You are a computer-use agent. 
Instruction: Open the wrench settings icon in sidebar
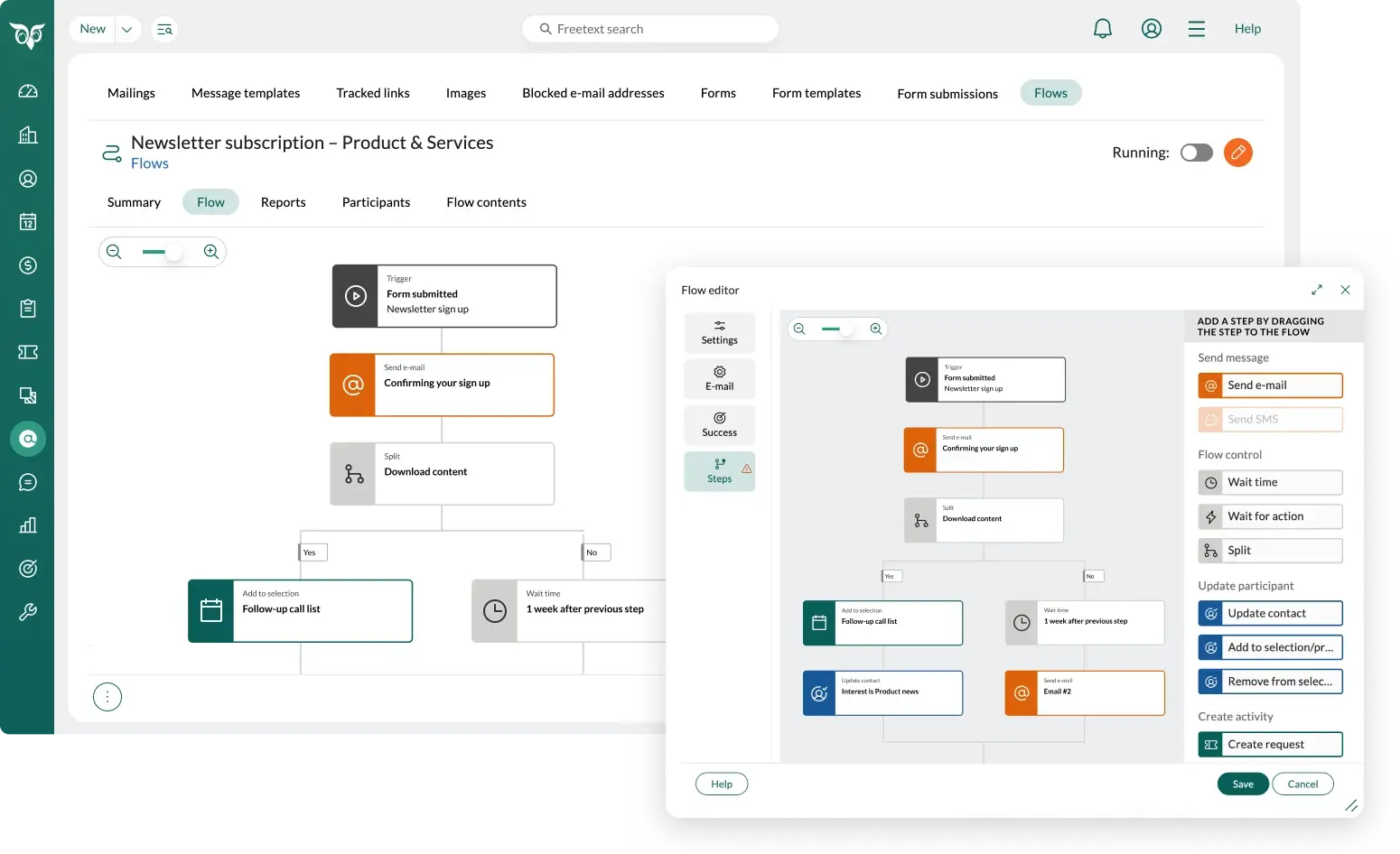[28, 612]
